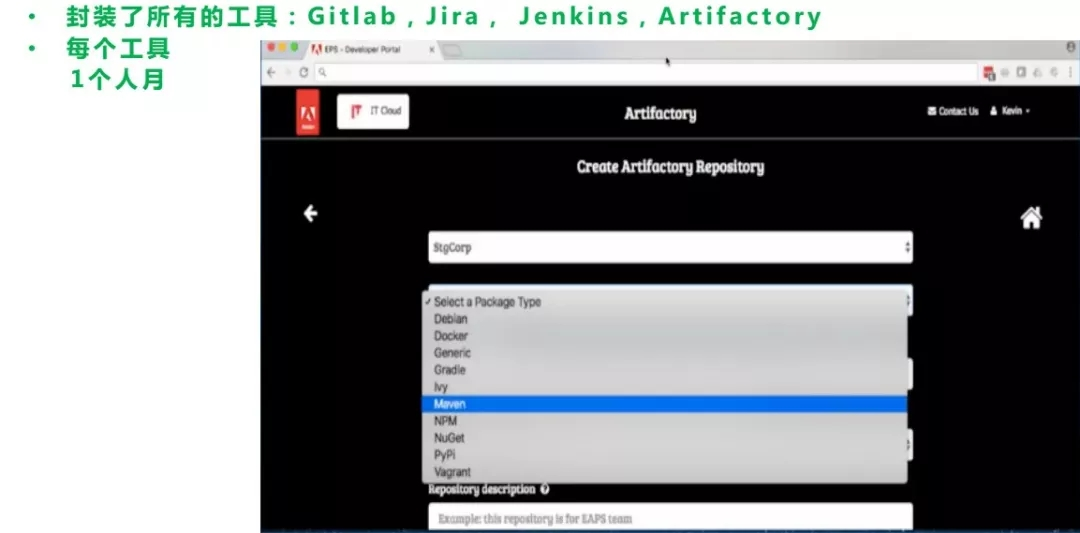The width and height of the screenshot is (1080, 533).
Task: Expand the Kevin user menu
Action: click(x=1010, y=111)
